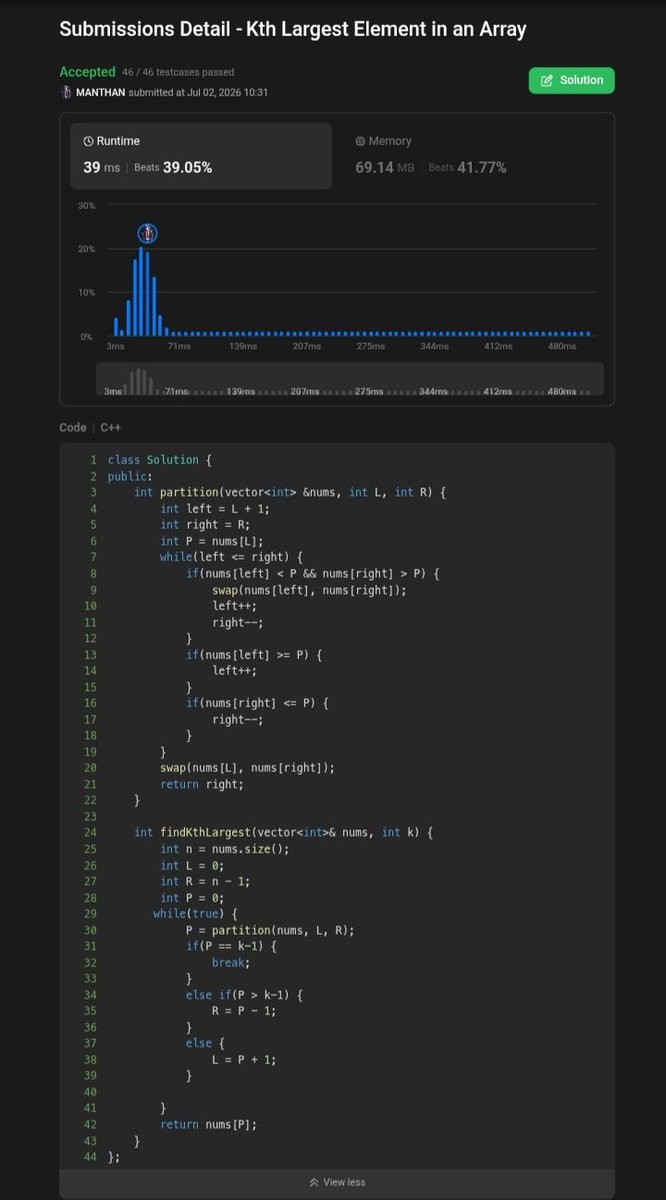Click the 46 / 46 testcases passed text
Screen dimensions: 666x1200
178,73
